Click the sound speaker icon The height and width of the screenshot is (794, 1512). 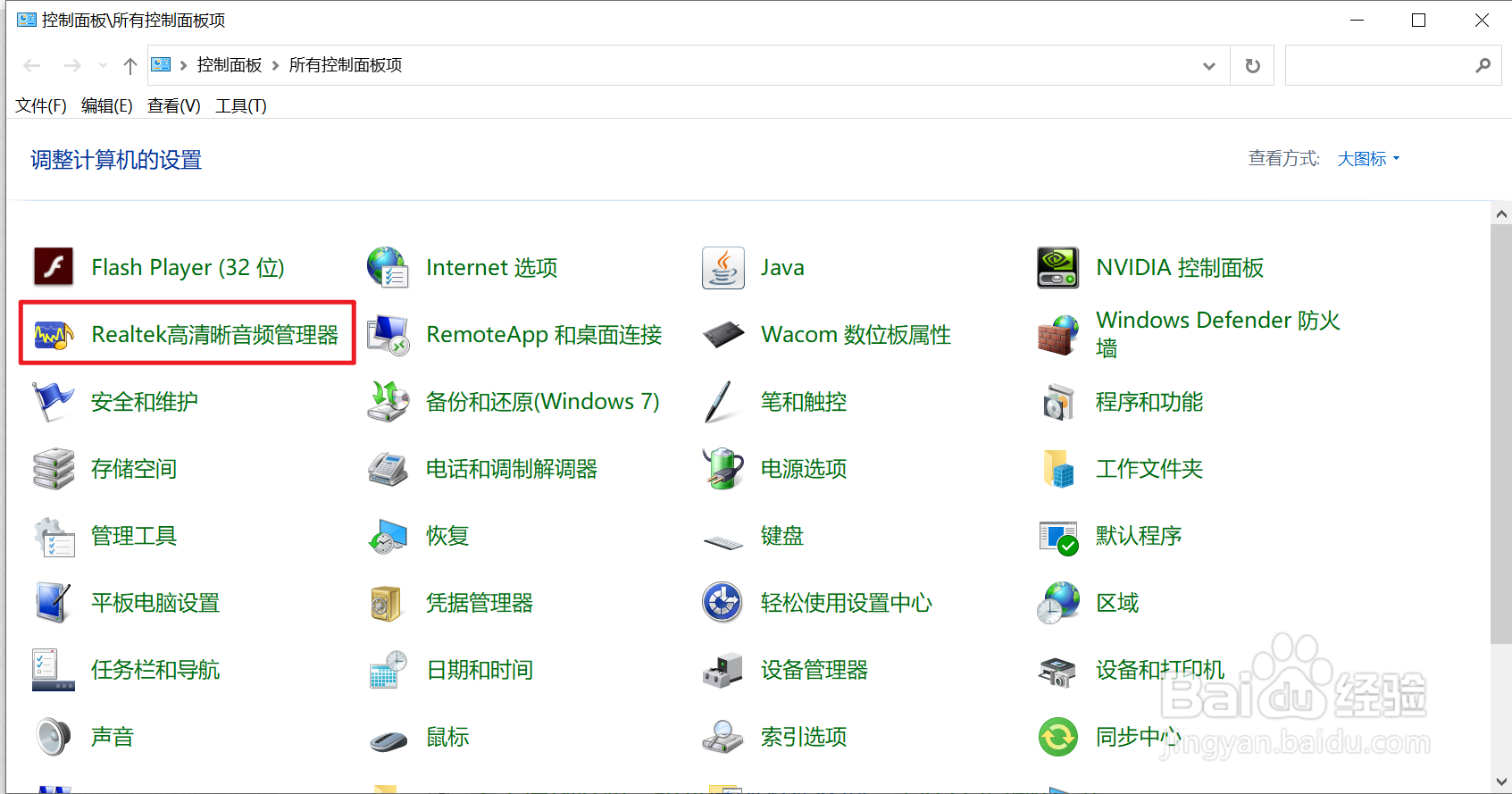(54, 737)
